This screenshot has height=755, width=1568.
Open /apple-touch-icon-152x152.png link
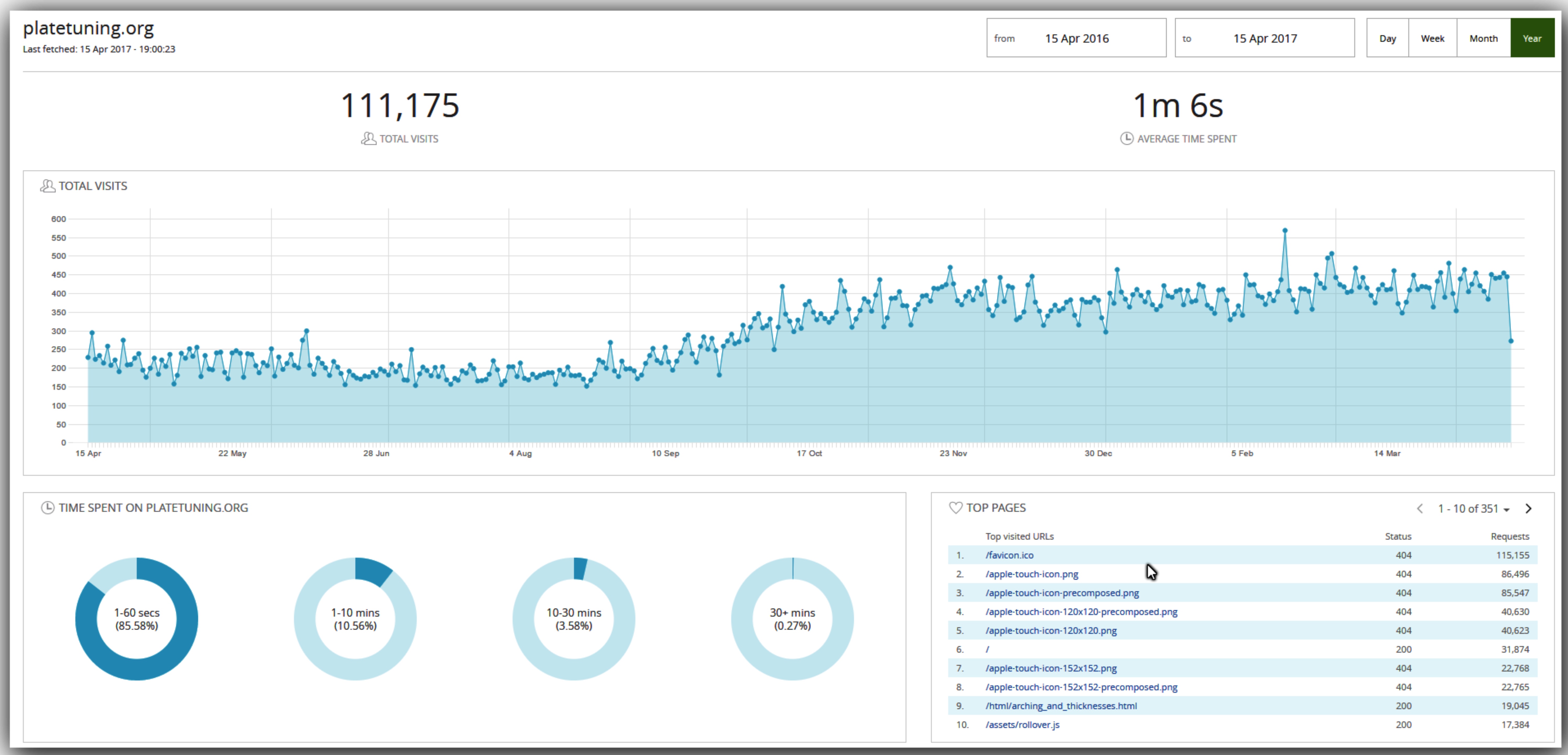click(x=1051, y=669)
